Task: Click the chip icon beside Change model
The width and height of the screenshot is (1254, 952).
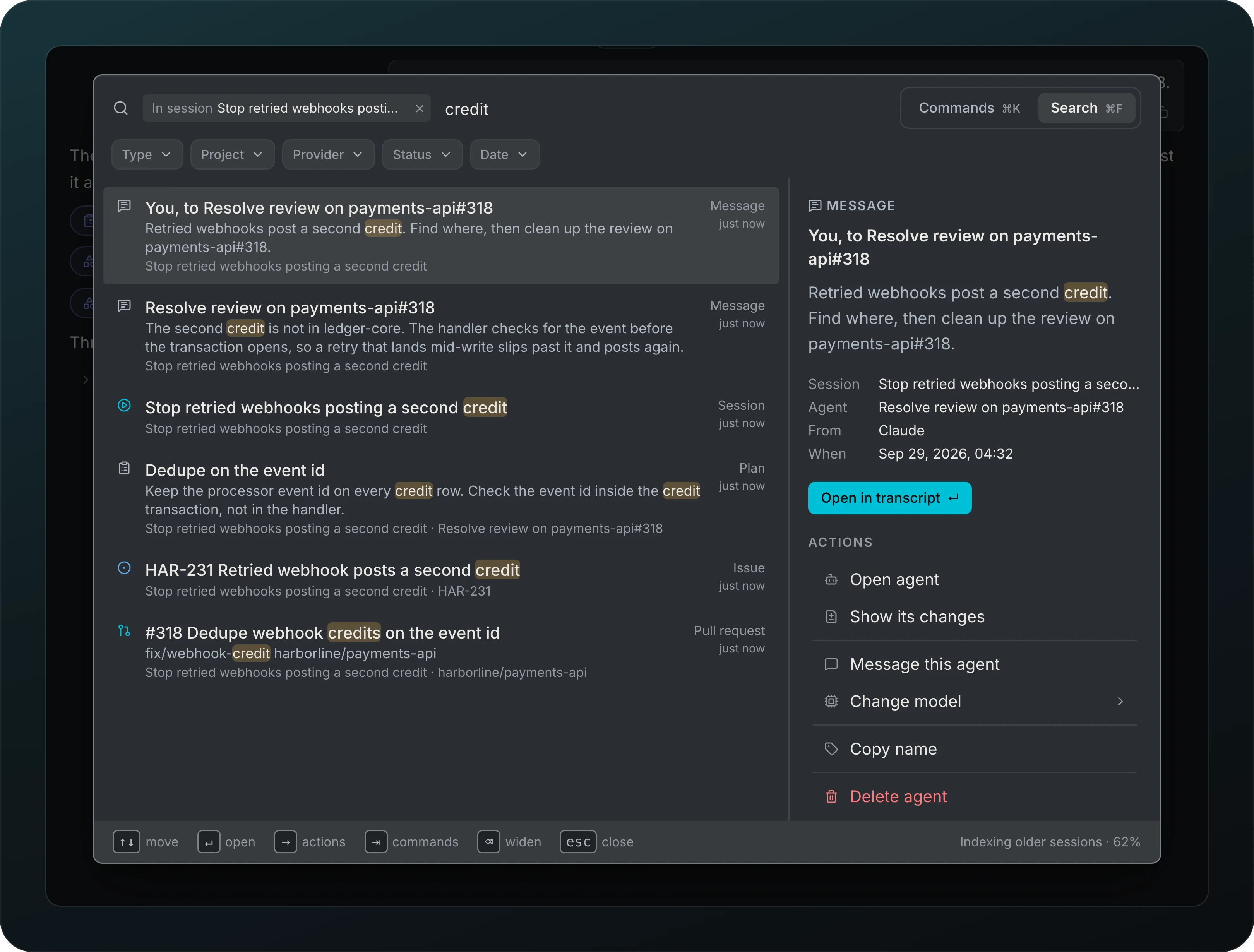Action: [x=831, y=701]
